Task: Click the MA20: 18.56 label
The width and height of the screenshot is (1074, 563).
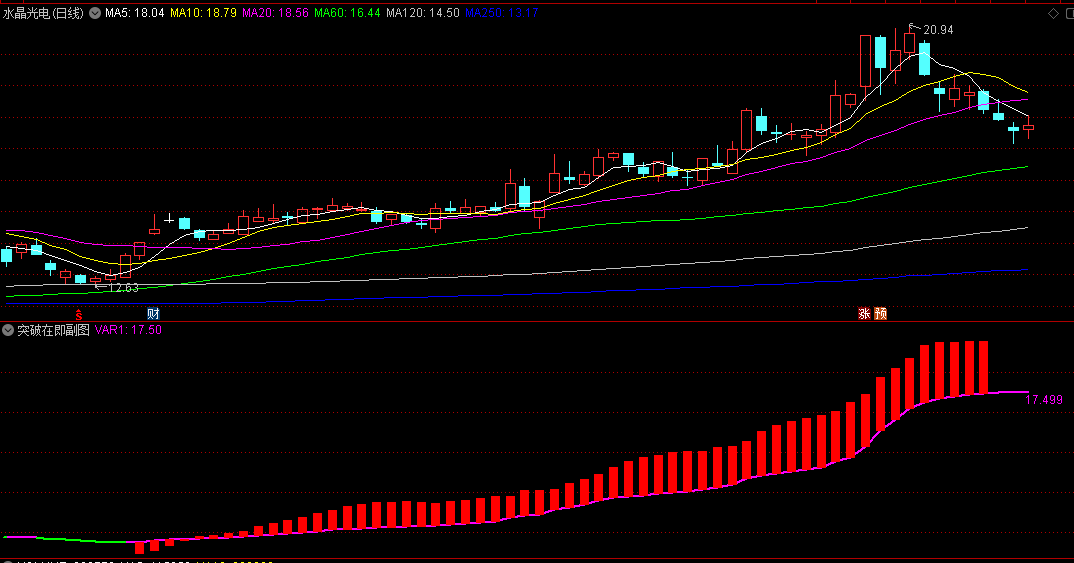Action: click(275, 13)
